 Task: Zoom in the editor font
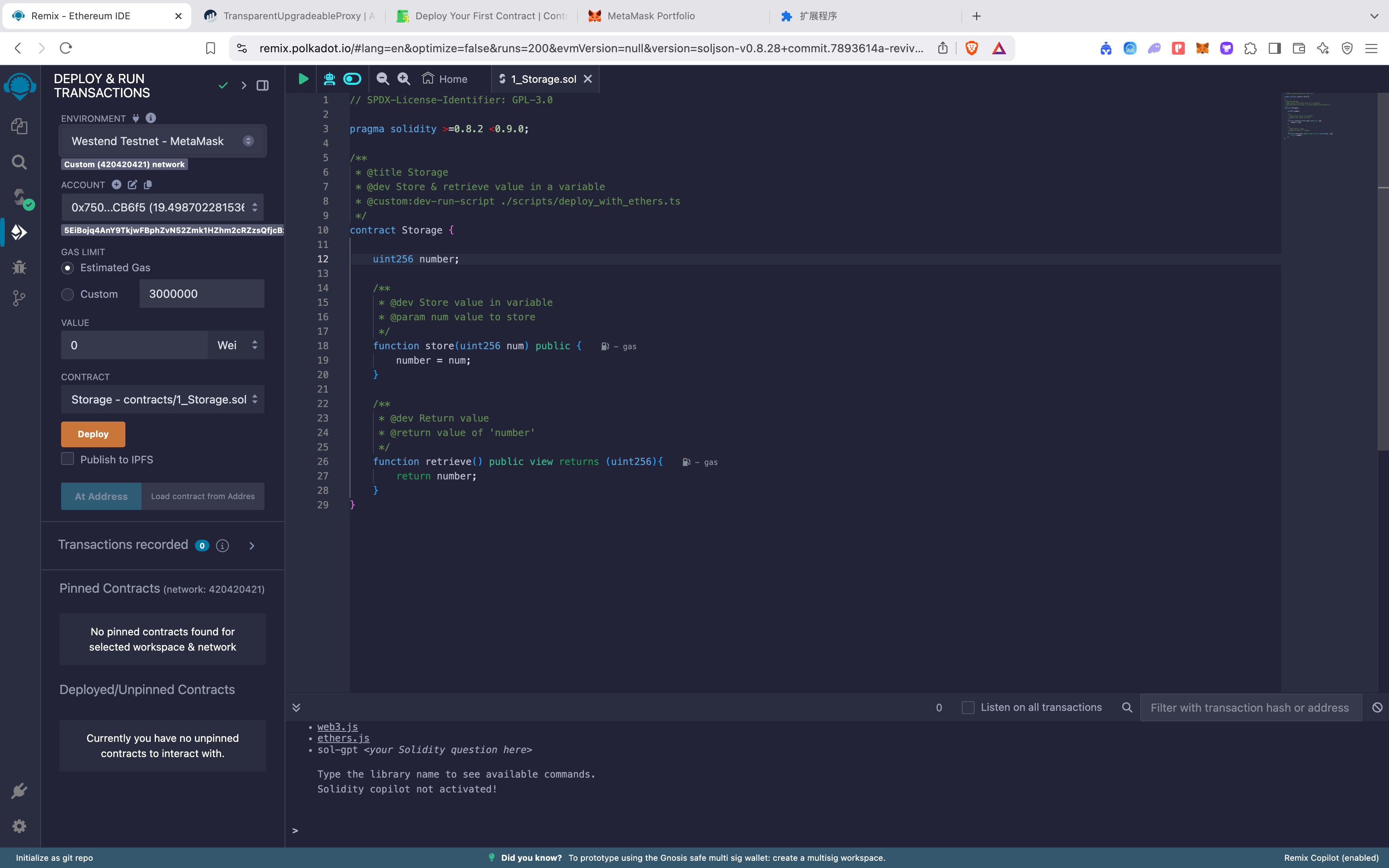pyautogui.click(x=404, y=79)
